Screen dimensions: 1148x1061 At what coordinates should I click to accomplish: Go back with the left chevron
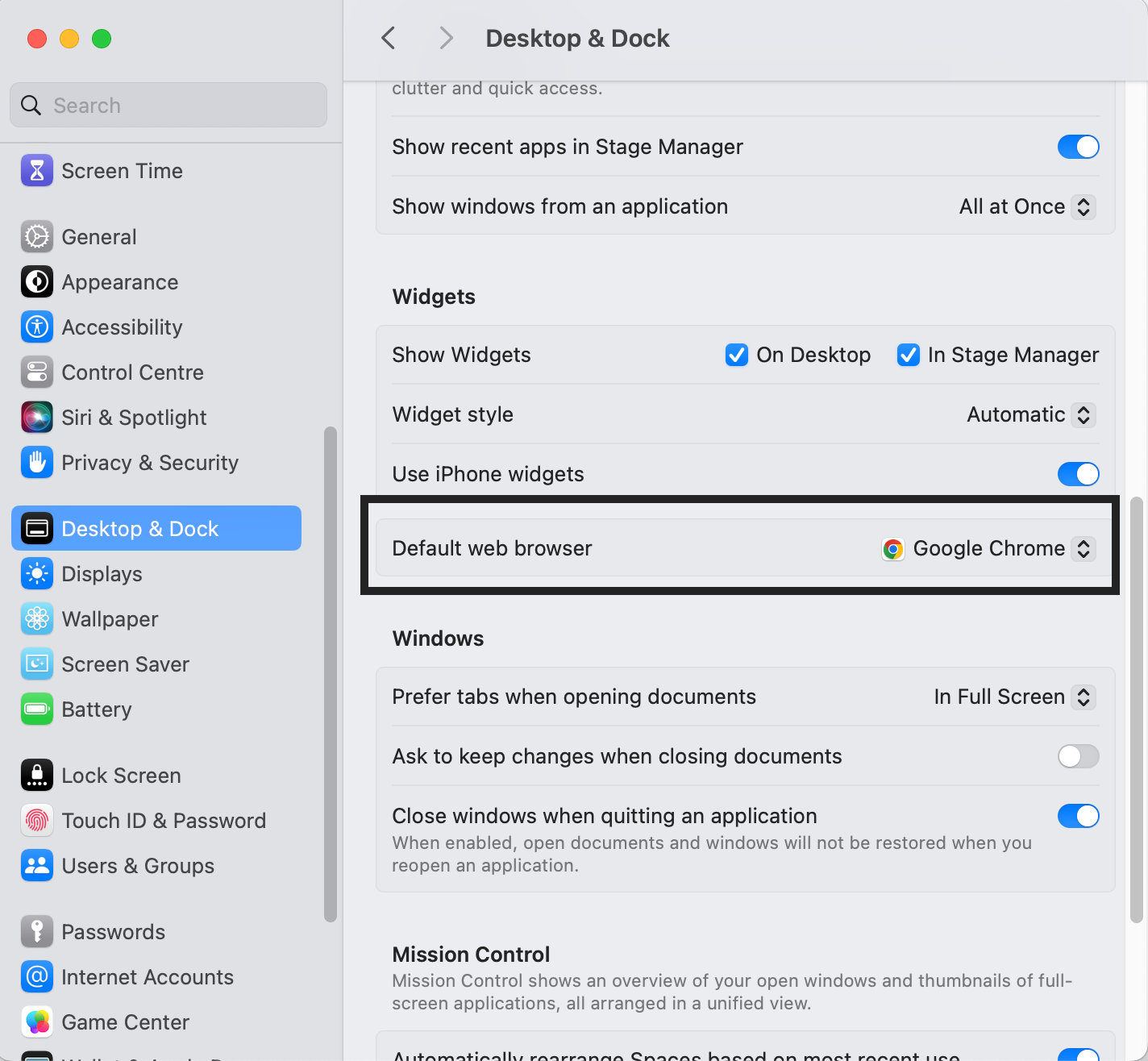tap(389, 38)
